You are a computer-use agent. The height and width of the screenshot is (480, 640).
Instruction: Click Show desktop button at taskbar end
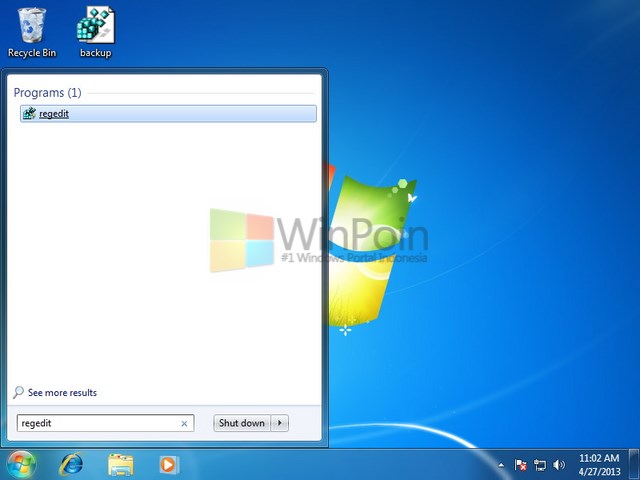click(634, 464)
